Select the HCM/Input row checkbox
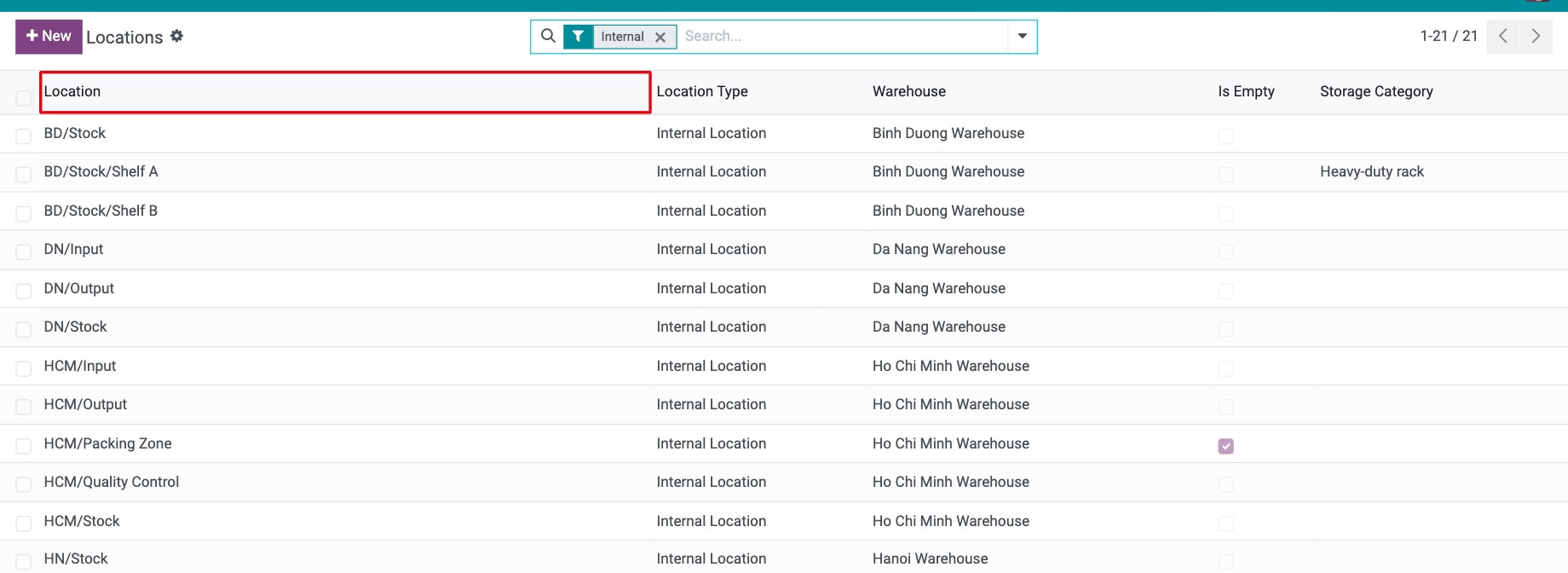The image size is (1568, 573). pyautogui.click(x=24, y=369)
